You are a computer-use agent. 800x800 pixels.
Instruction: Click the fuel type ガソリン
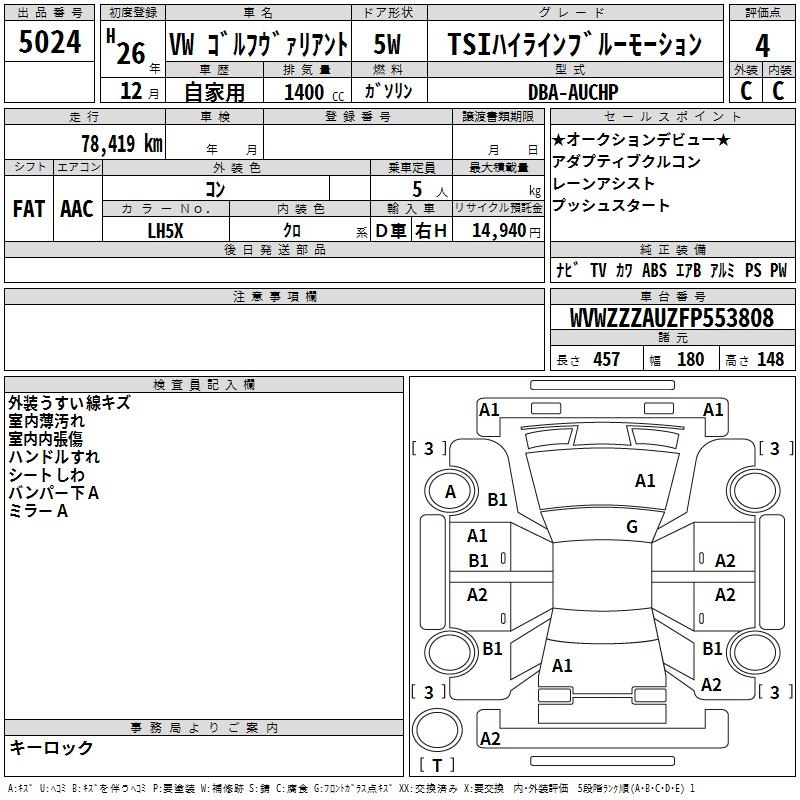(388, 91)
